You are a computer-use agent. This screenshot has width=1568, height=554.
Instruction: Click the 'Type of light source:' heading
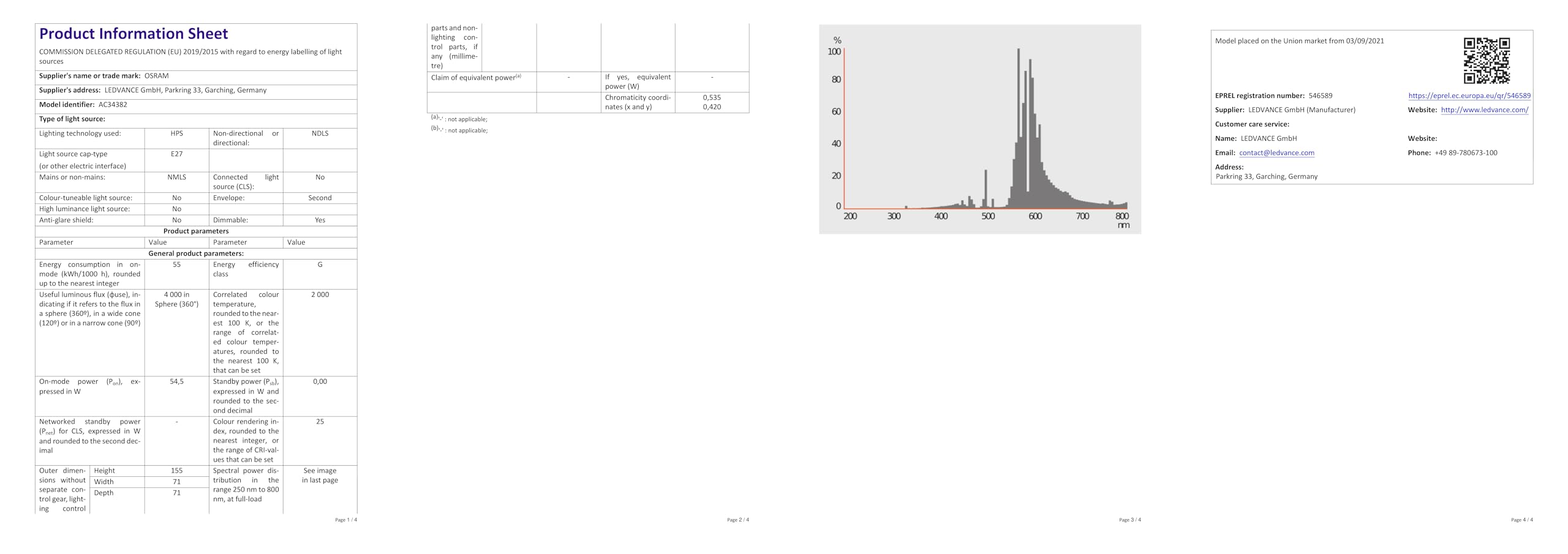point(72,119)
